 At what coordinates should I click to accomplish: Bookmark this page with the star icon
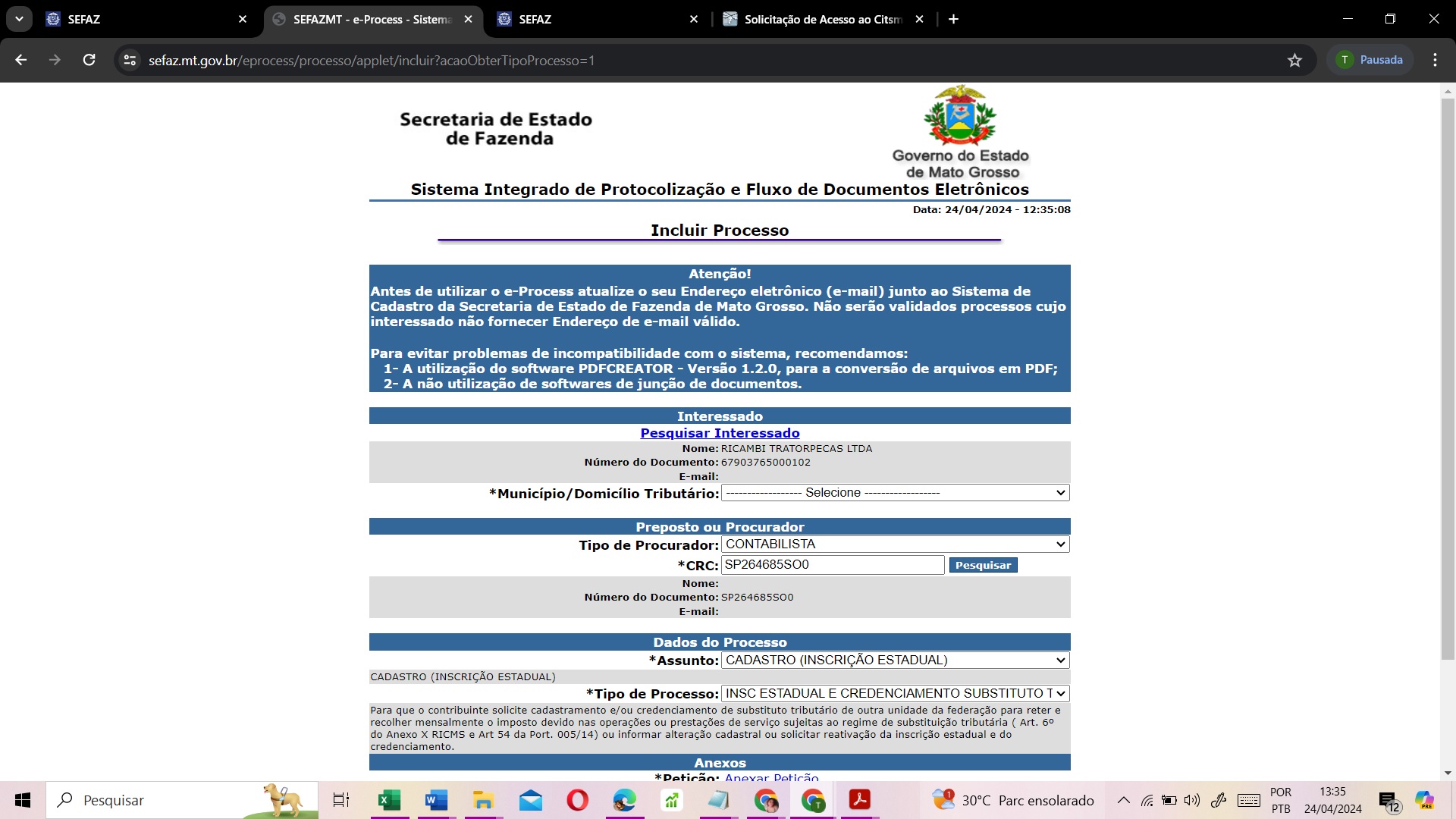[1294, 60]
